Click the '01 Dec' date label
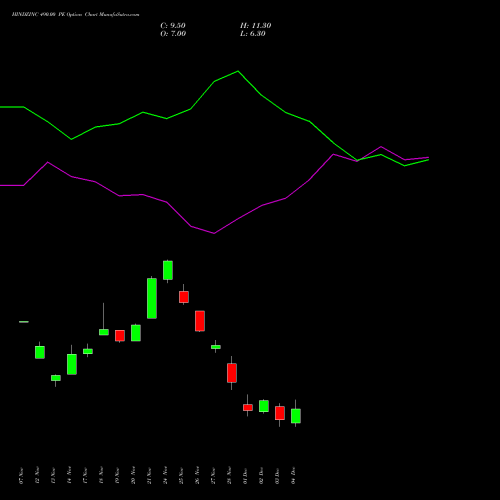The height and width of the screenshot is (500, 500). (245, 475)
